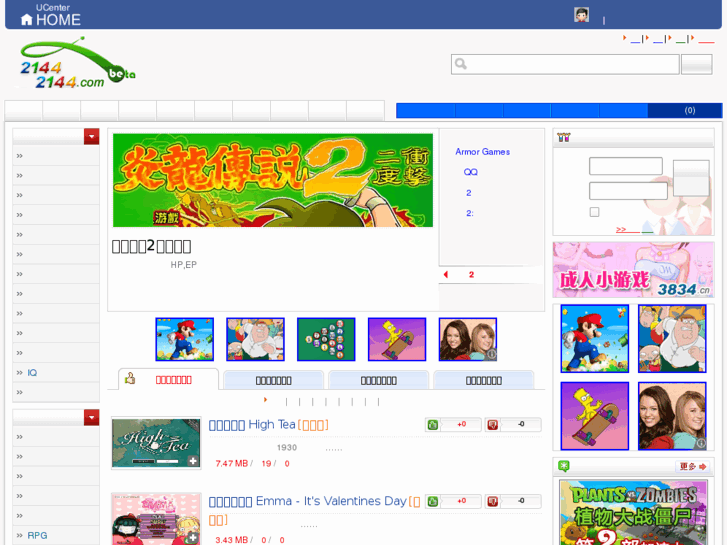Click the search button beside the search field
Screen dimensions: 727x545
pos(696,64)
